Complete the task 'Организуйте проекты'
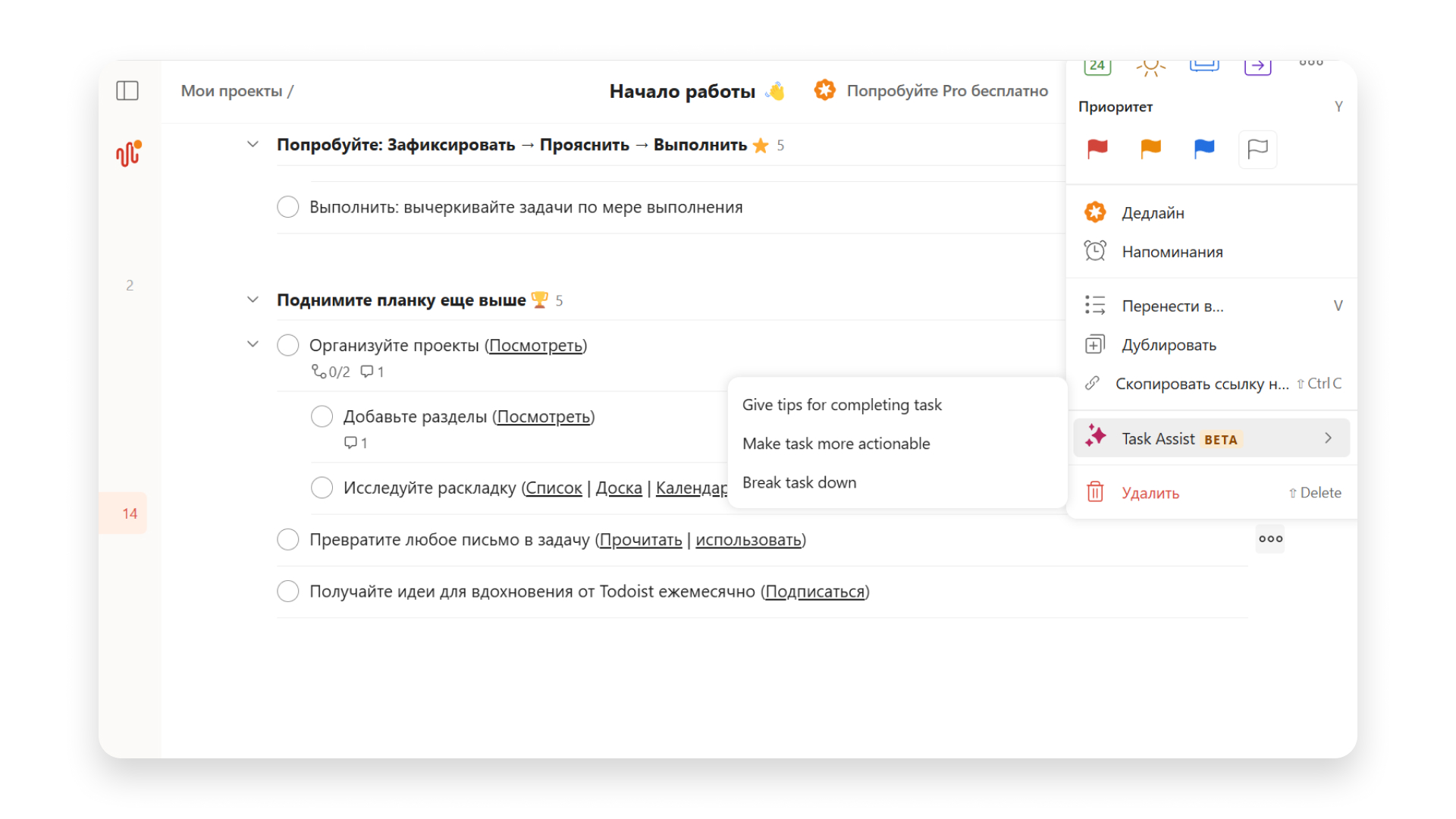Image resolution: width=1456 pixels, height=819 pixels. 287,344
